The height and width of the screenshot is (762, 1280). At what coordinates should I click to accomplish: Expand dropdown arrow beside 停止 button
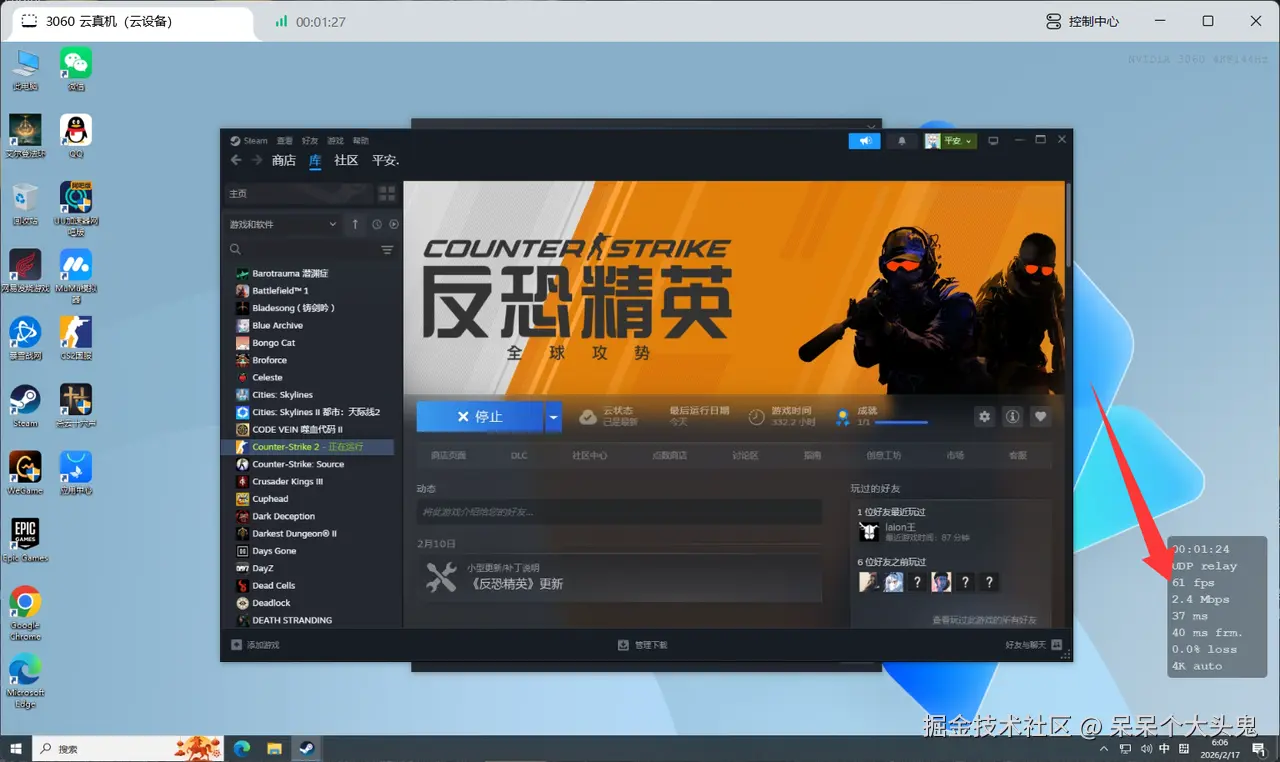pos(554,417)
